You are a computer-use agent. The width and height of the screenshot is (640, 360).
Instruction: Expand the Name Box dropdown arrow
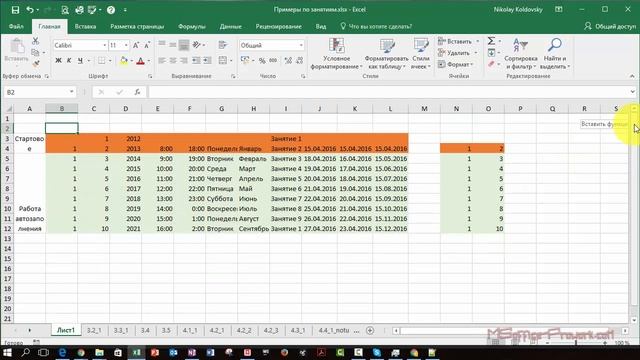71,92
